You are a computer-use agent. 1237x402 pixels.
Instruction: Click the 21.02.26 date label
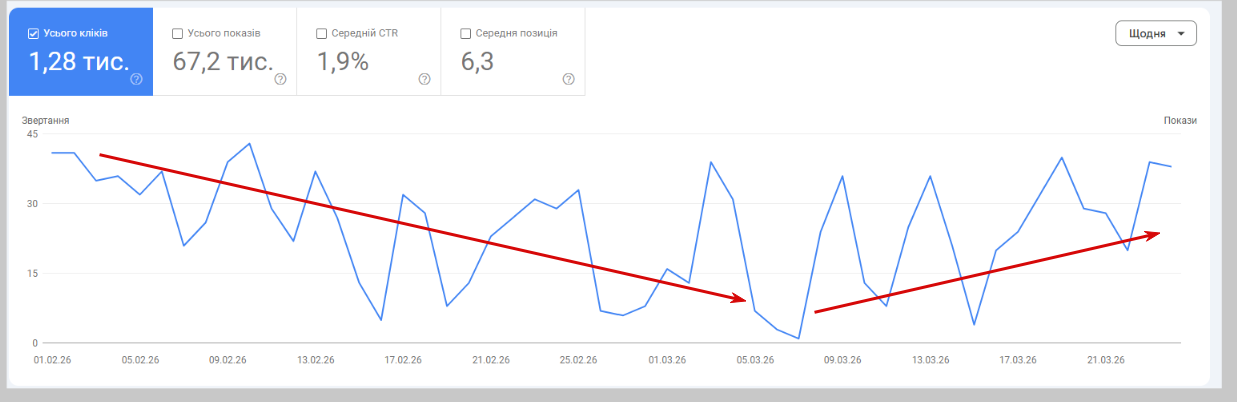[x=491, y=360]
